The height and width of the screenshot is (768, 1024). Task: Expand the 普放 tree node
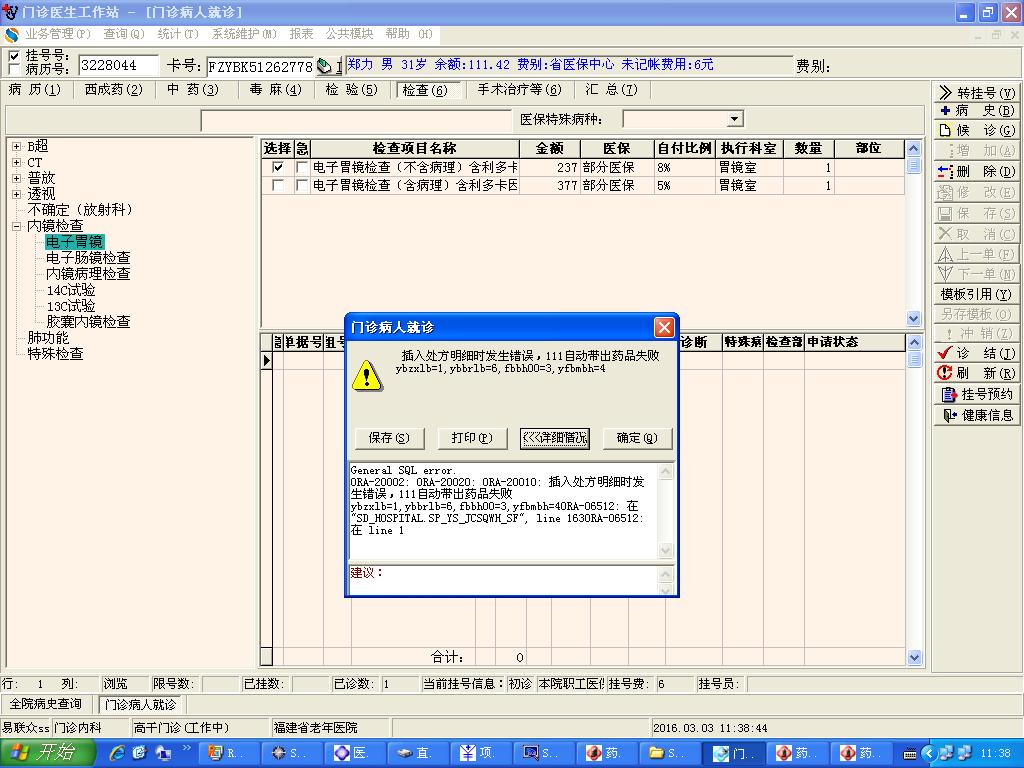(x=16, y=178)
